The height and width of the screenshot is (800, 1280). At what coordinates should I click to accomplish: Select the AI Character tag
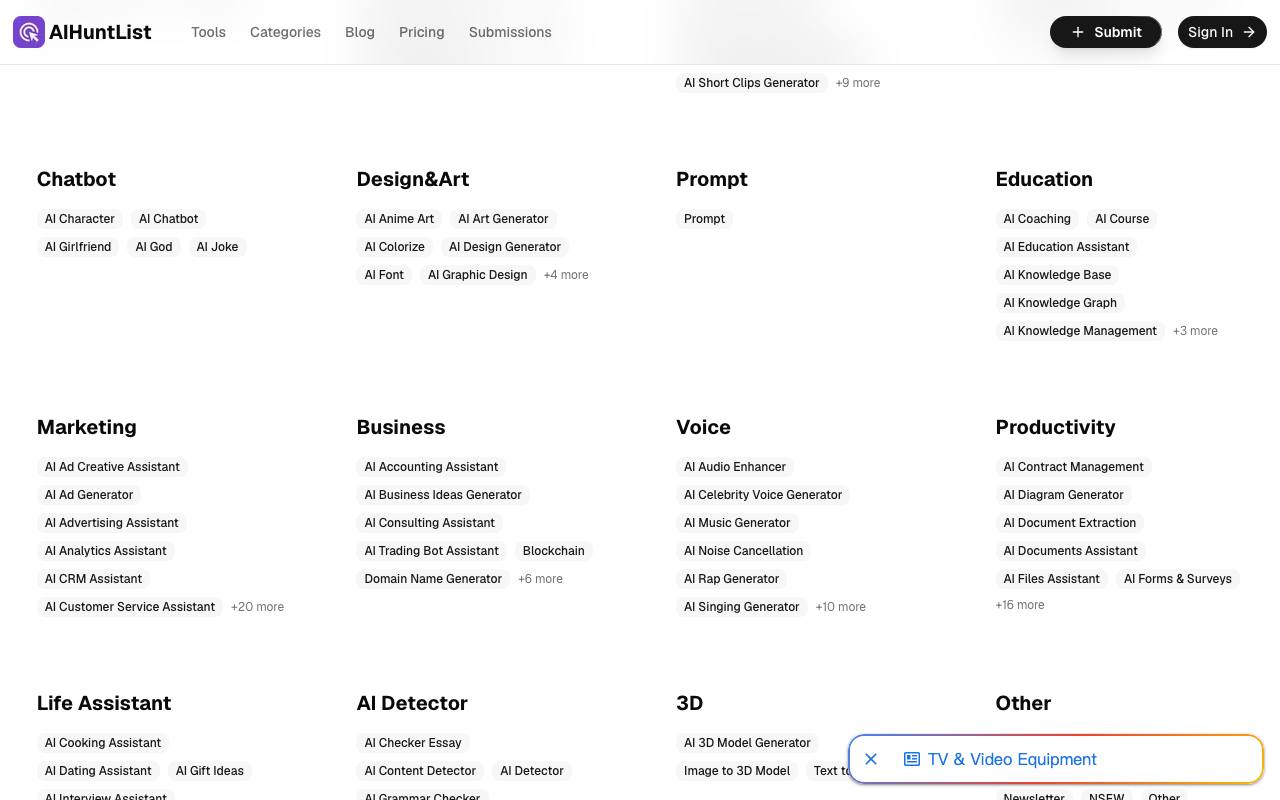click(80, 219)
